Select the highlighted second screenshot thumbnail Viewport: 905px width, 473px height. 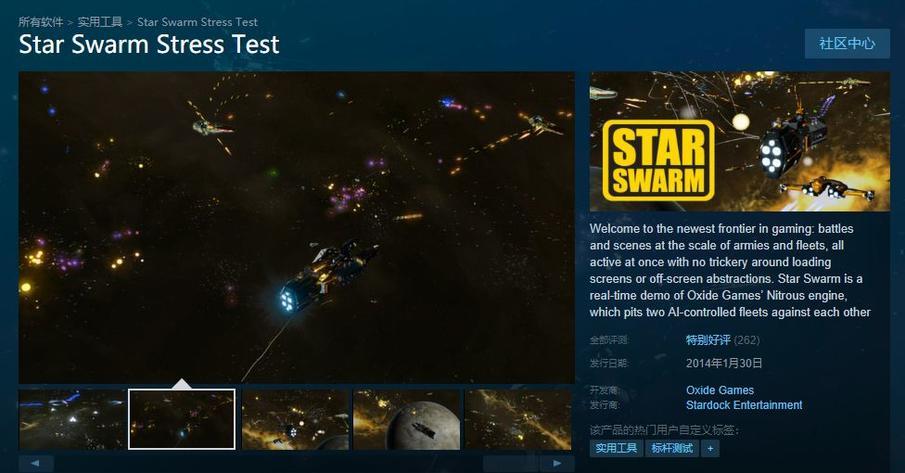click(x=182, y=419)
